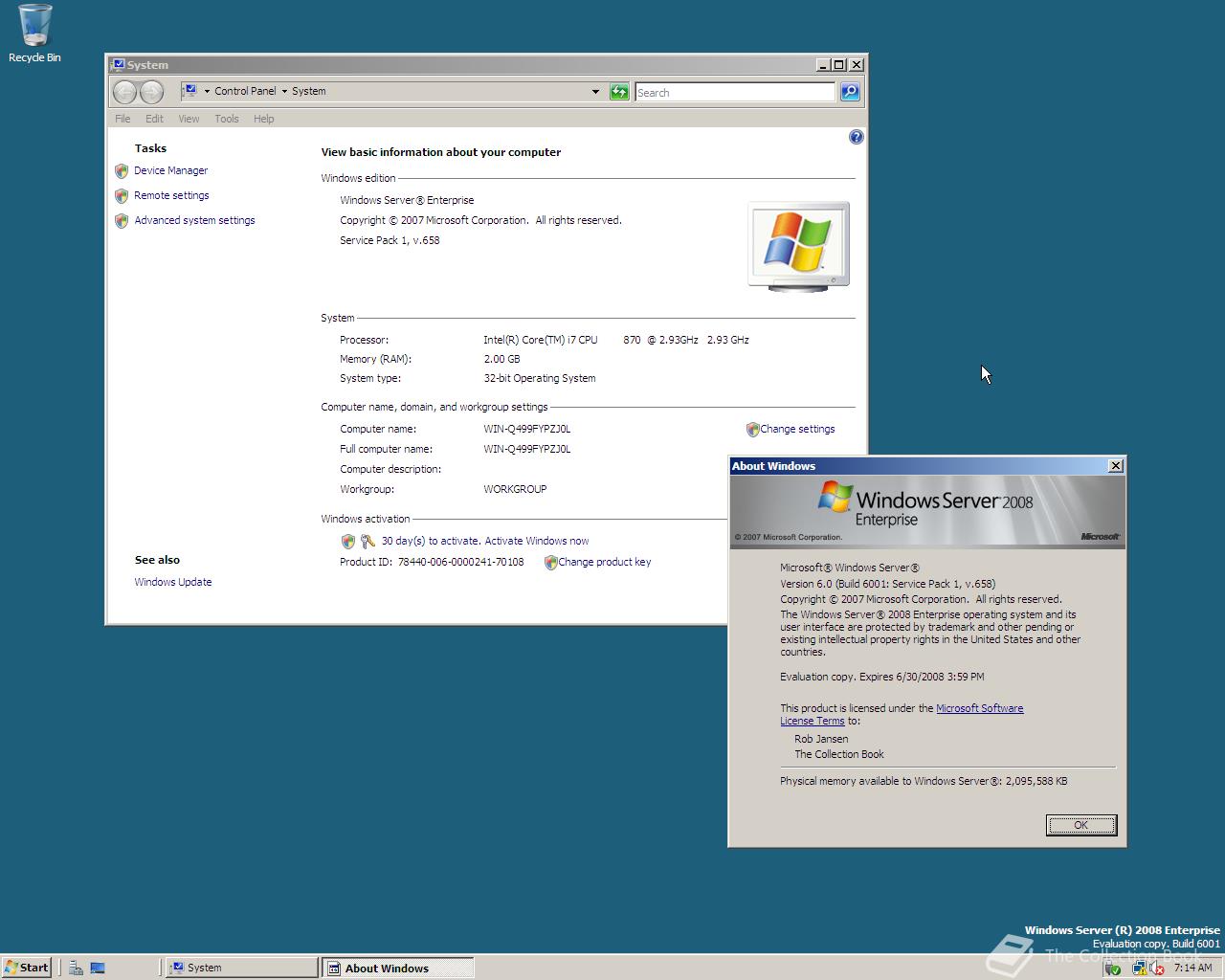The image size is (1225, 980).
Task: Click the search magnifier button
Action: [x=850, y=92]
